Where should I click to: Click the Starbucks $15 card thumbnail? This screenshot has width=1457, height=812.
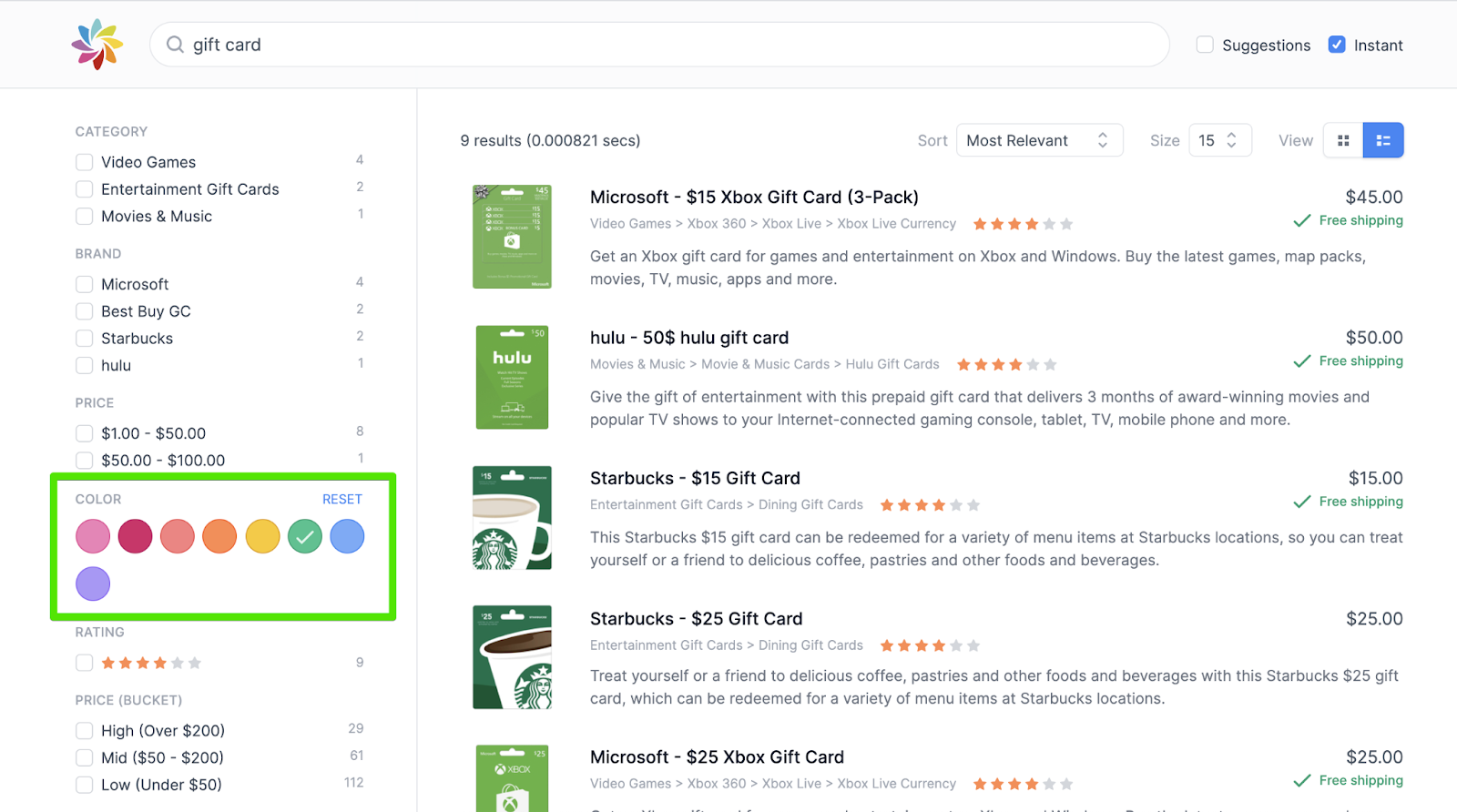click(x=512, y=518)
